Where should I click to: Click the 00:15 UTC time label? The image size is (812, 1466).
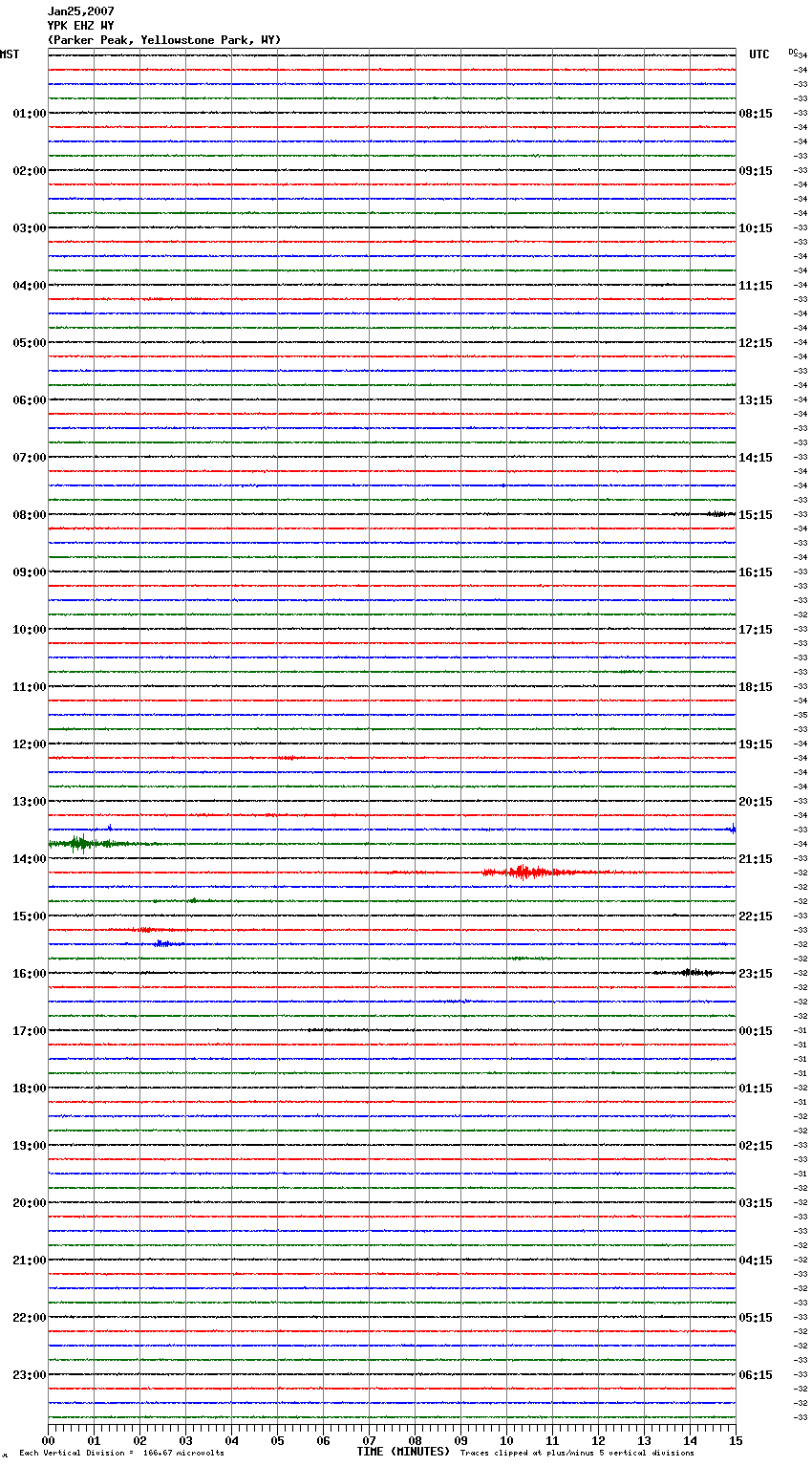(756, 1031)
